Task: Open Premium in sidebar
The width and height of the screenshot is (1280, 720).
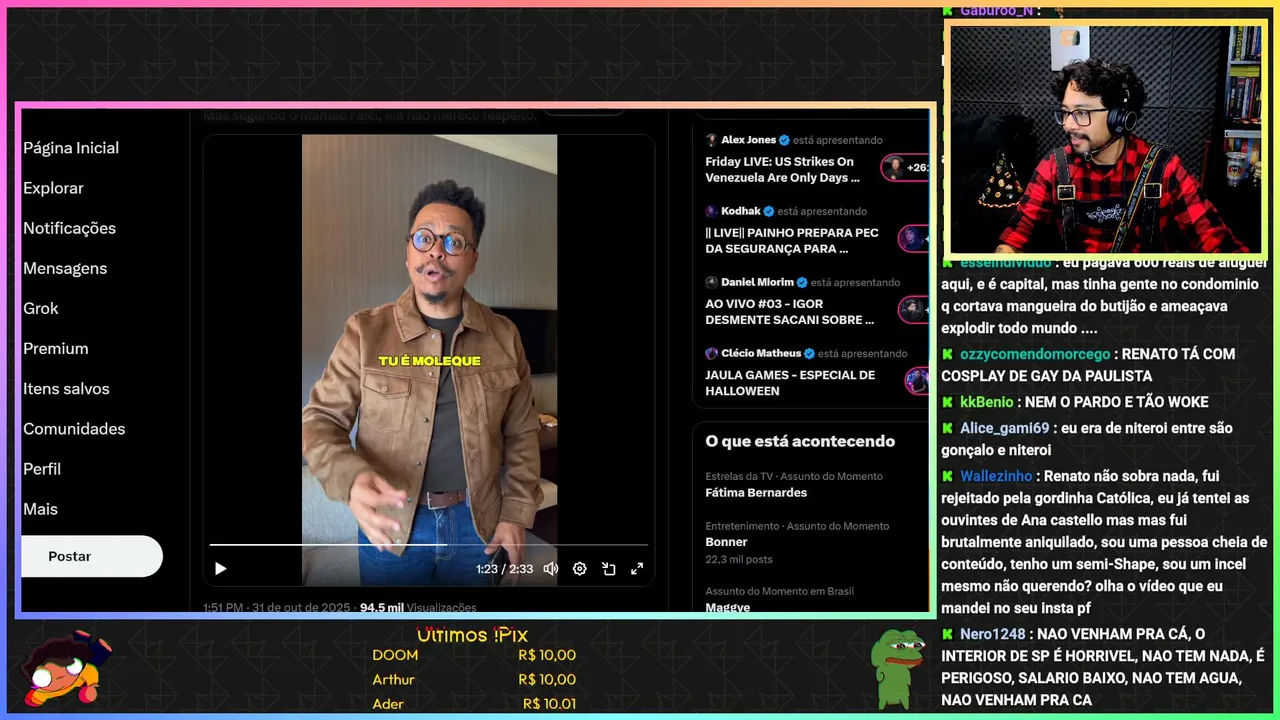Action: [56, 348]
